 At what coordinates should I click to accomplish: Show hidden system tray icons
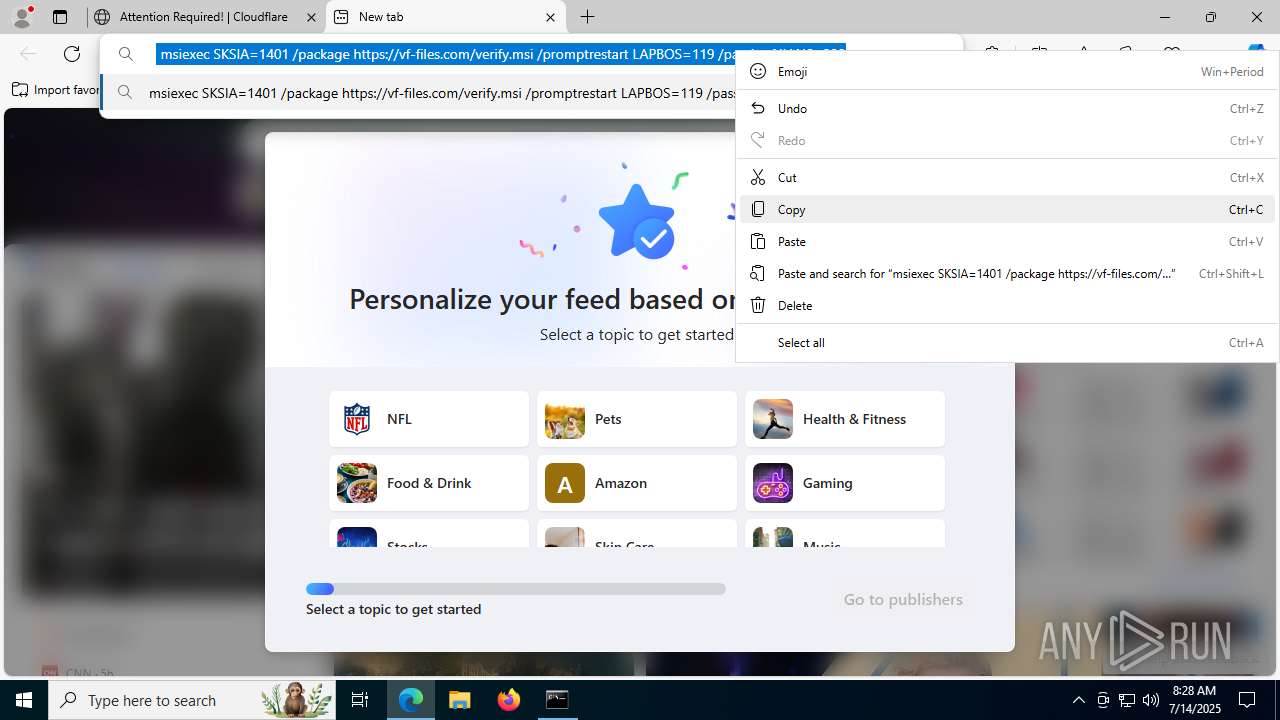(x=1079, y=700)
